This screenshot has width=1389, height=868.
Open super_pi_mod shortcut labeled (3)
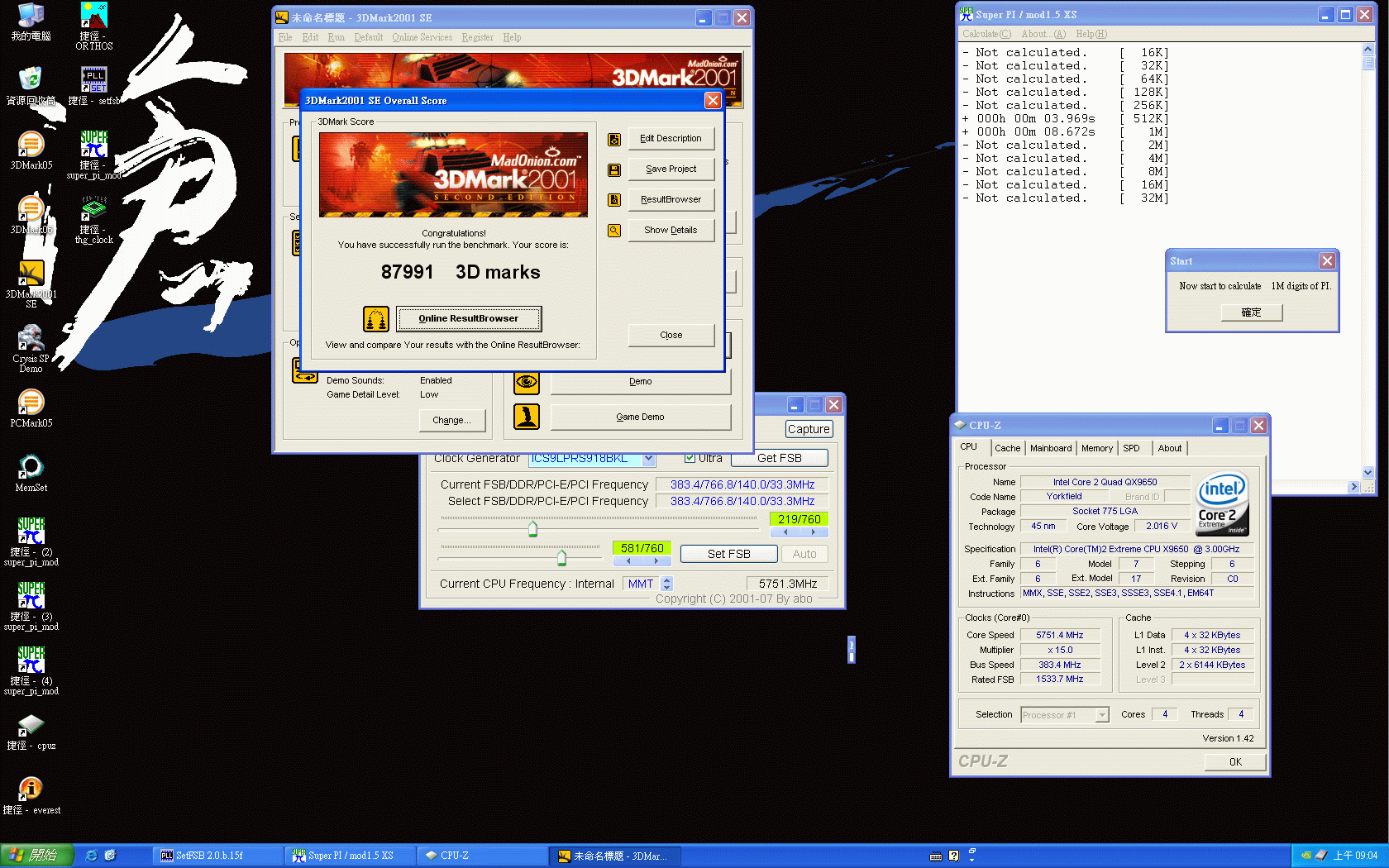pyautogui.click(x=31, y=607)
